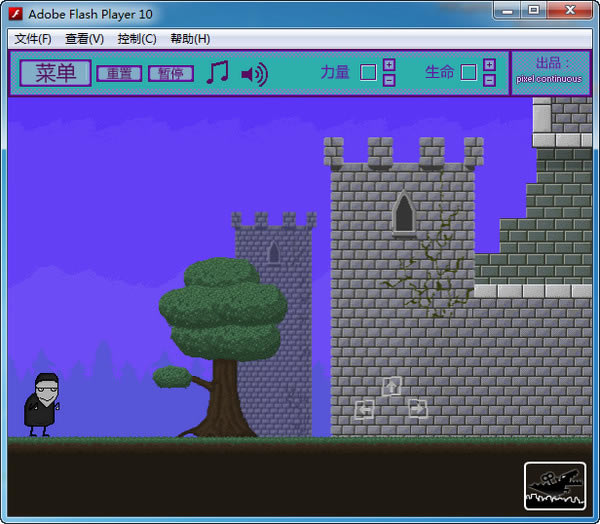Mute sound with the speaker icon
This screenshot has height=524, width=600.
(x=254, y=74)
